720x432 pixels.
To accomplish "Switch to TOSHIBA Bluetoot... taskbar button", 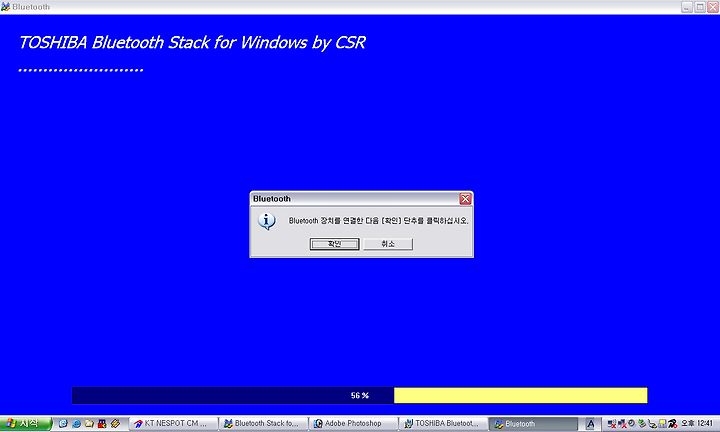I will pyautogui.click(x=443, y=423).
